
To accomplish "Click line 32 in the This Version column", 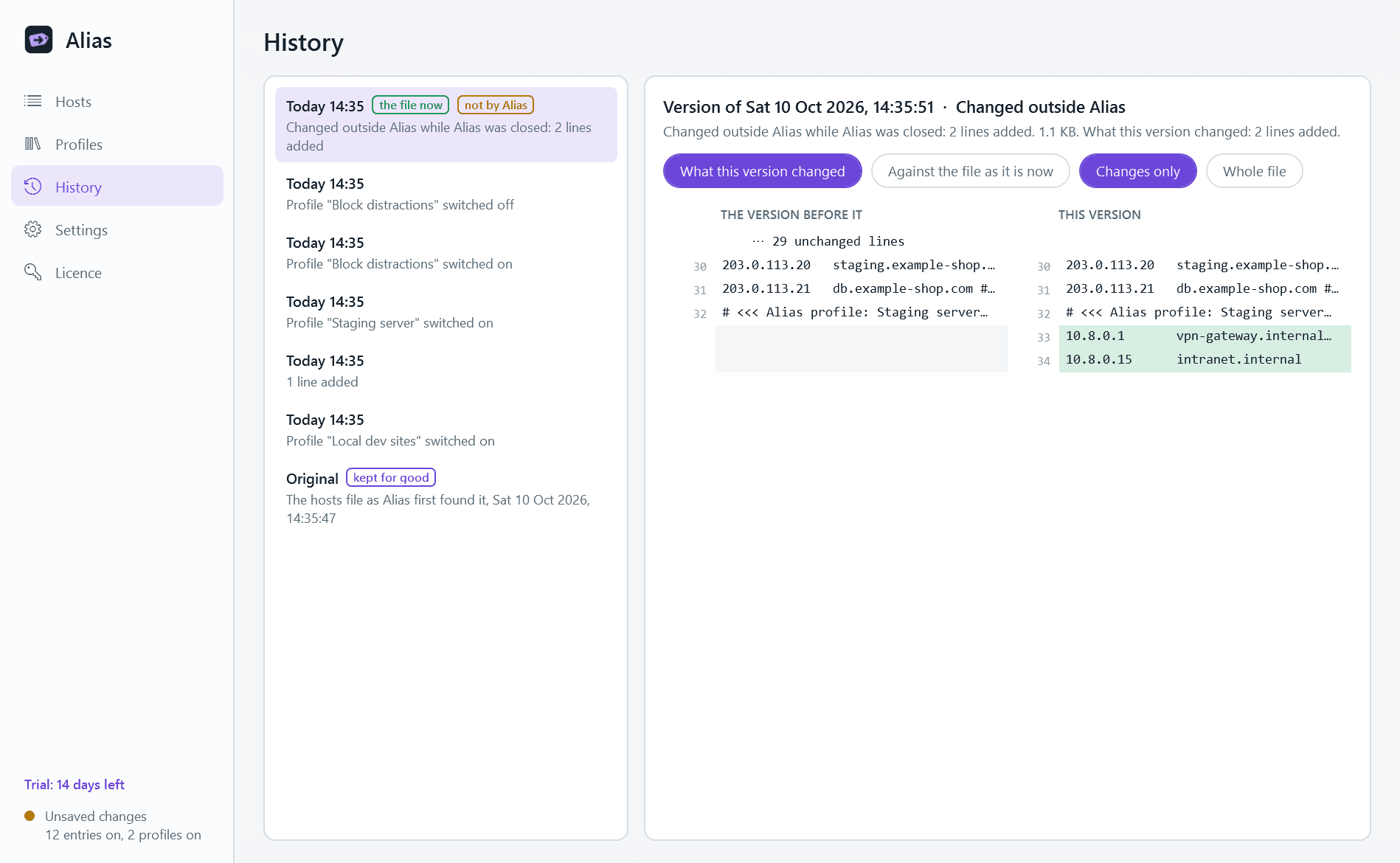I will click(1205, 313).
